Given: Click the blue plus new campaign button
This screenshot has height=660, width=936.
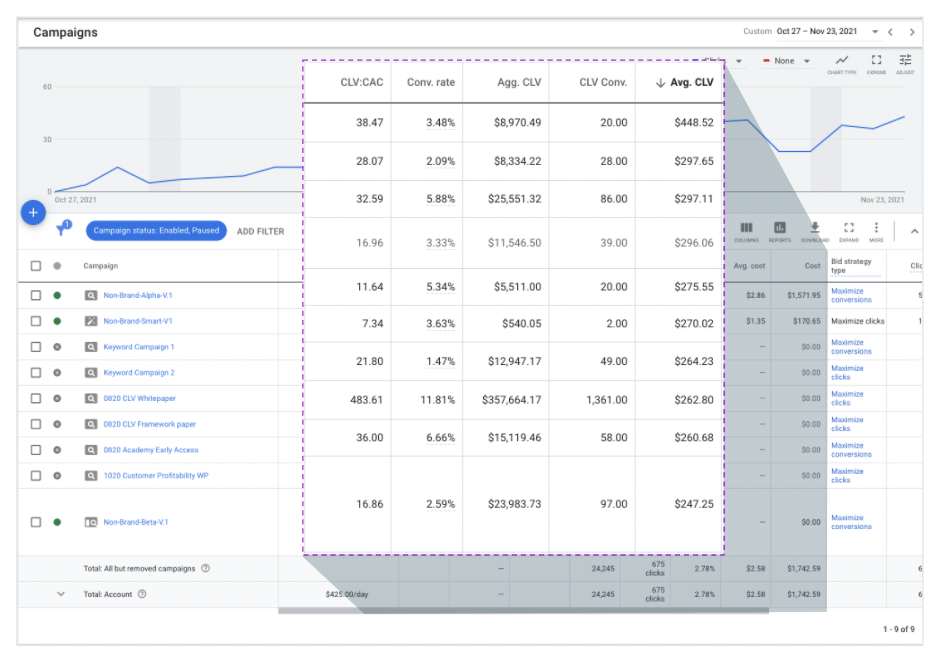Looking at the screenshot, I should (33, 212).
